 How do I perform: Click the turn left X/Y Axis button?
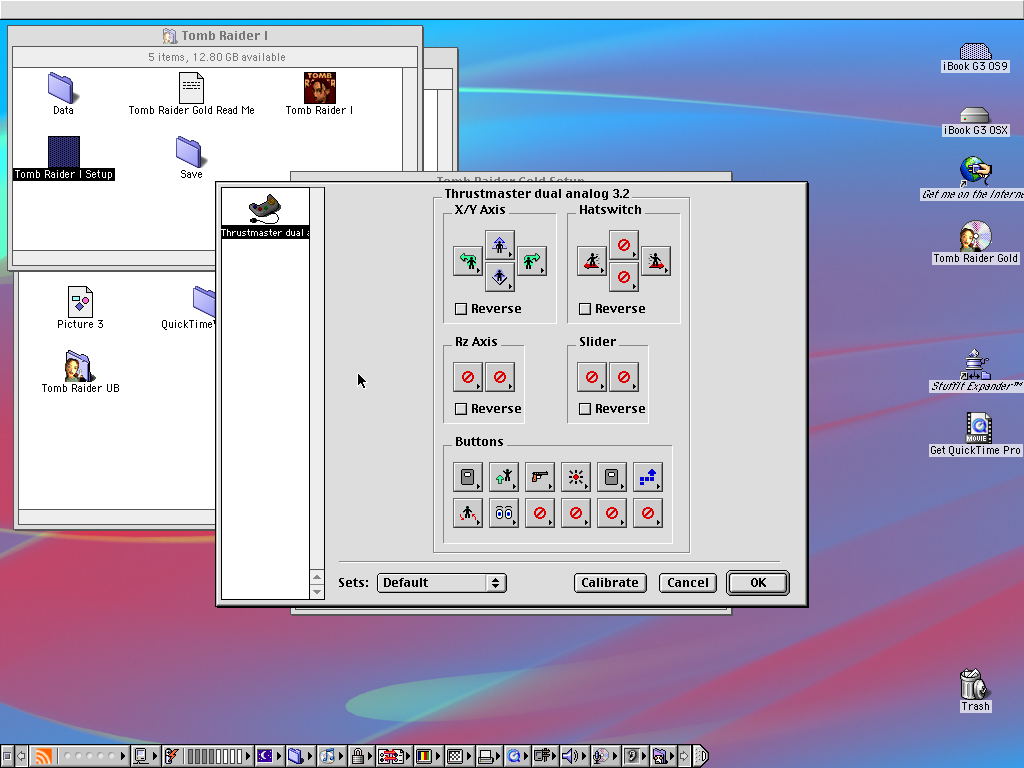point(467,262)
